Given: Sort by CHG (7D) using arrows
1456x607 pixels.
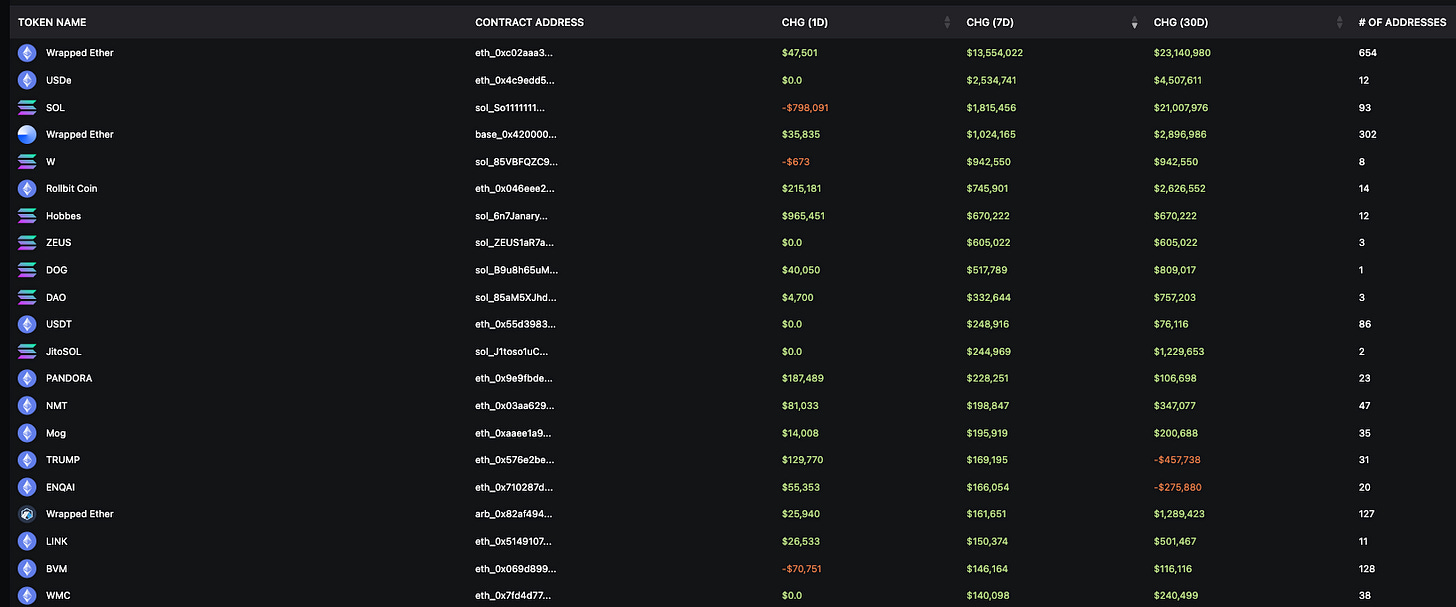Looking at the screenshot, I should click(1134, 22).
